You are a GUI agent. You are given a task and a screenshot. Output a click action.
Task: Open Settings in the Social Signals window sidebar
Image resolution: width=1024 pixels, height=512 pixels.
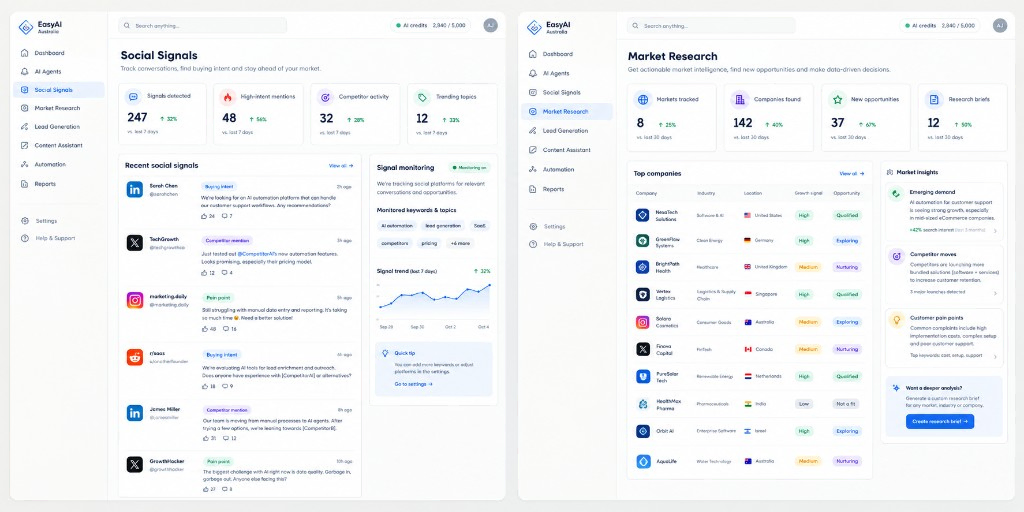(46, 221)
